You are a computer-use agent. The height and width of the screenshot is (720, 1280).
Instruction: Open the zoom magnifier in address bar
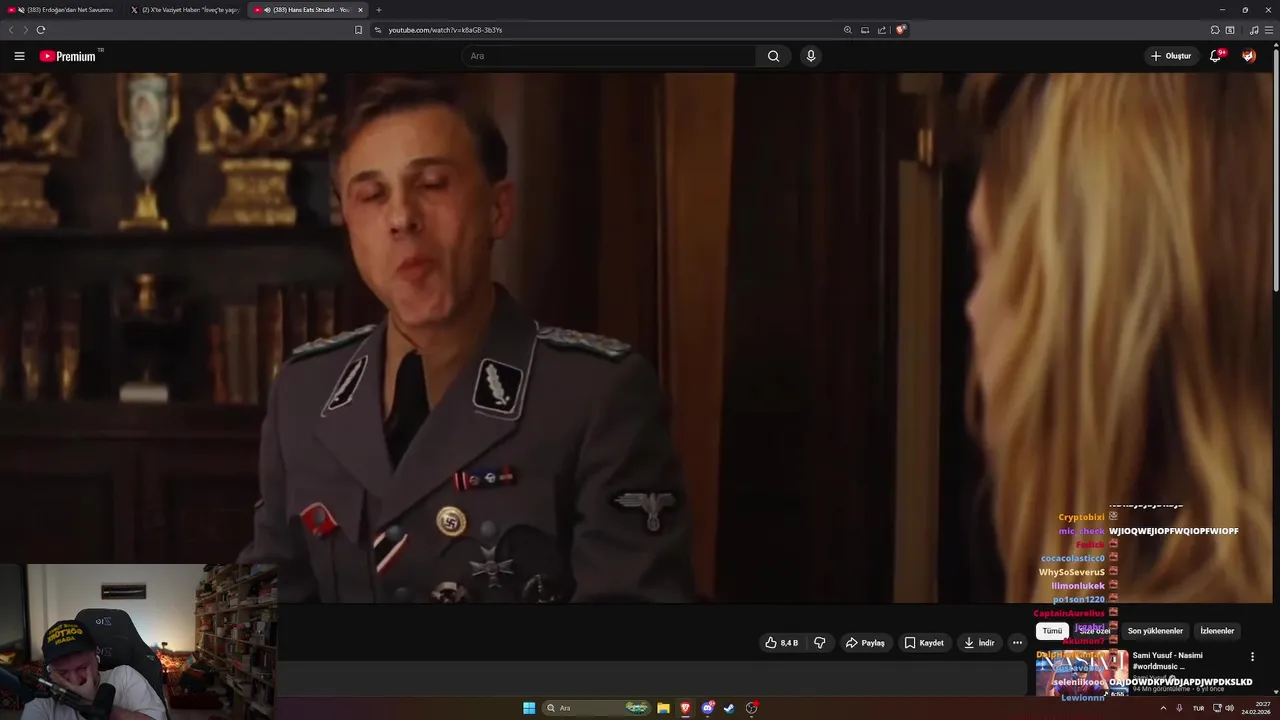[x=848, y=30]
